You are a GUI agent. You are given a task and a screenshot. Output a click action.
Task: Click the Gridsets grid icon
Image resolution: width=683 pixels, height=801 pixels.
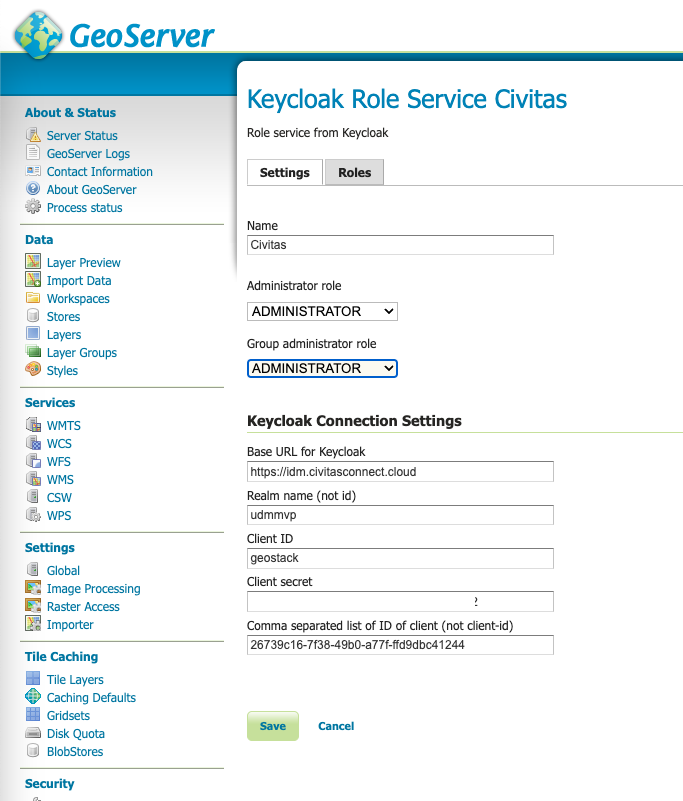point(33,715)
